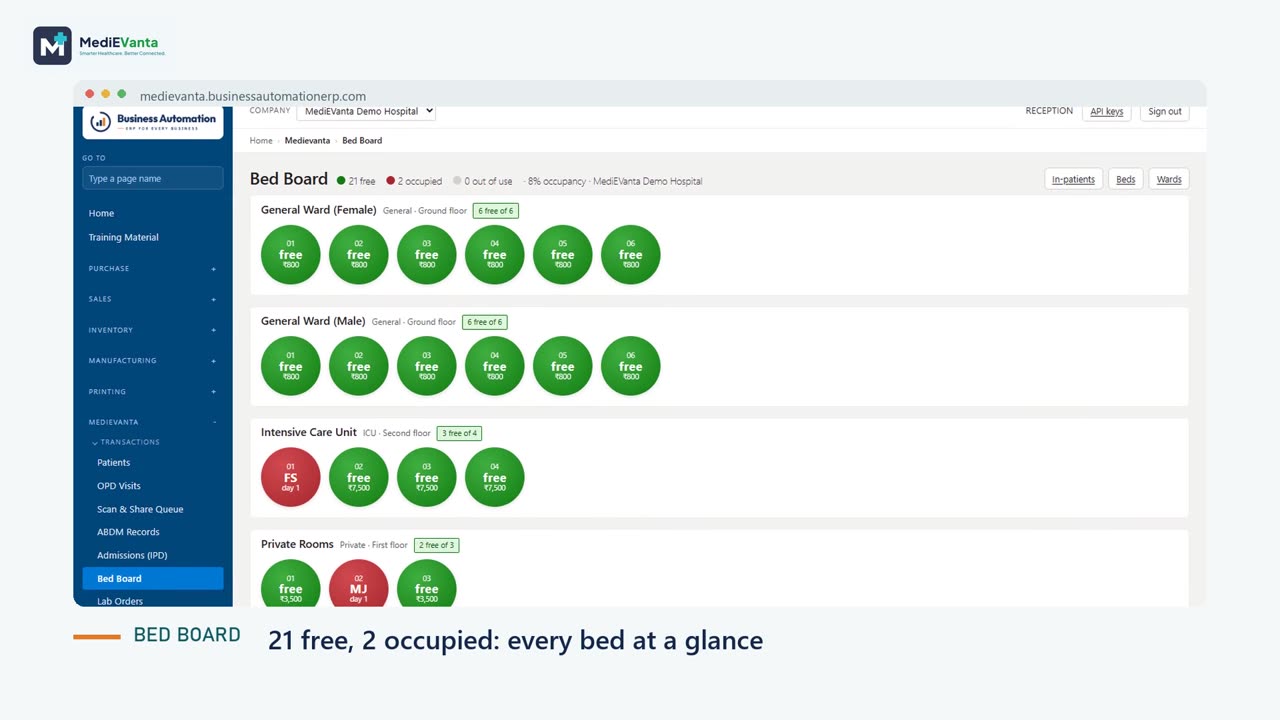Image resolution: width=1280 pixels, height=720 pixels.
Task: Click free bed 04 in Intensive Care Unit
Action: pos(494,477)
